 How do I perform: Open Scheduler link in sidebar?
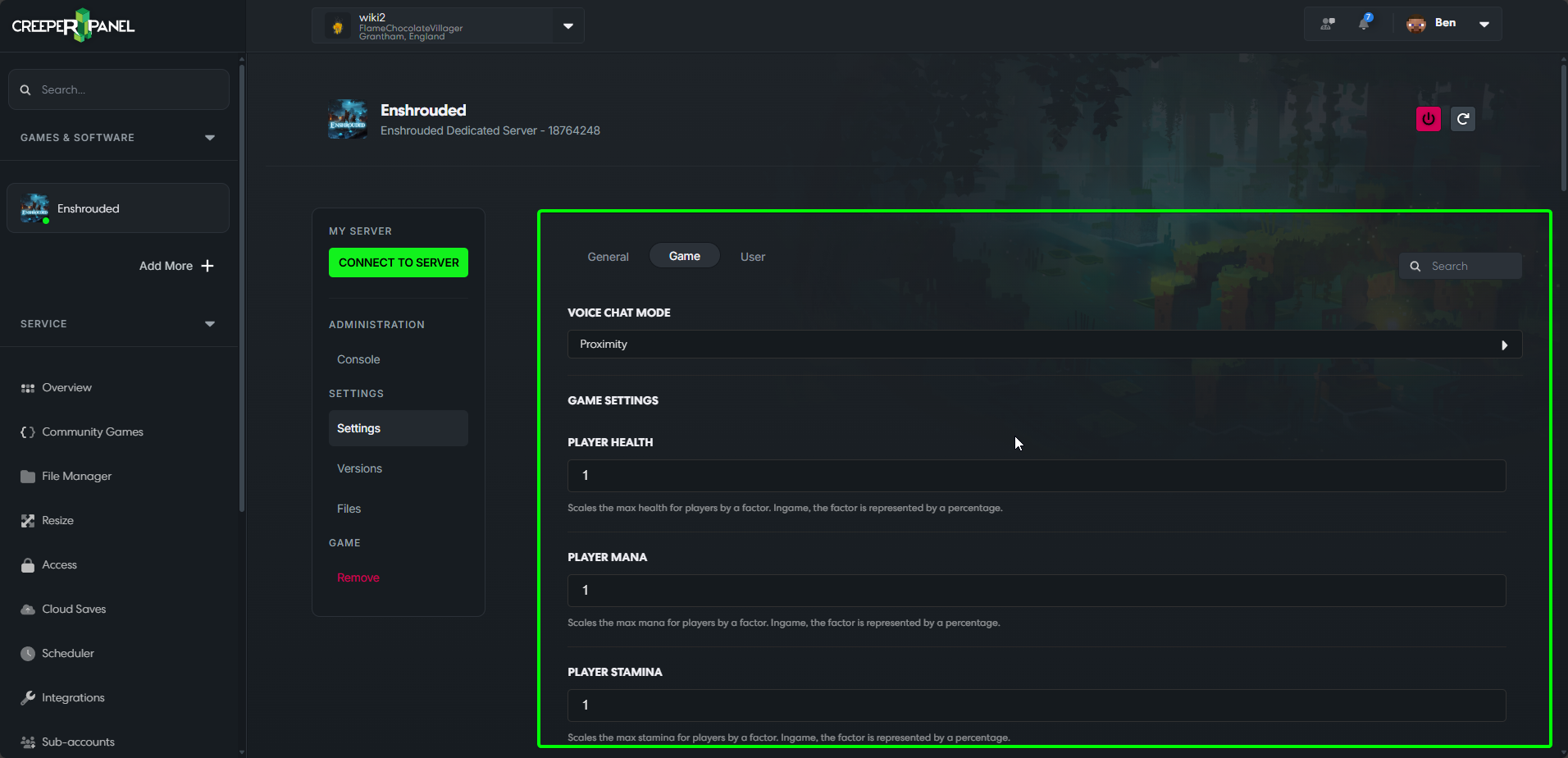click(x=68, y=654)
